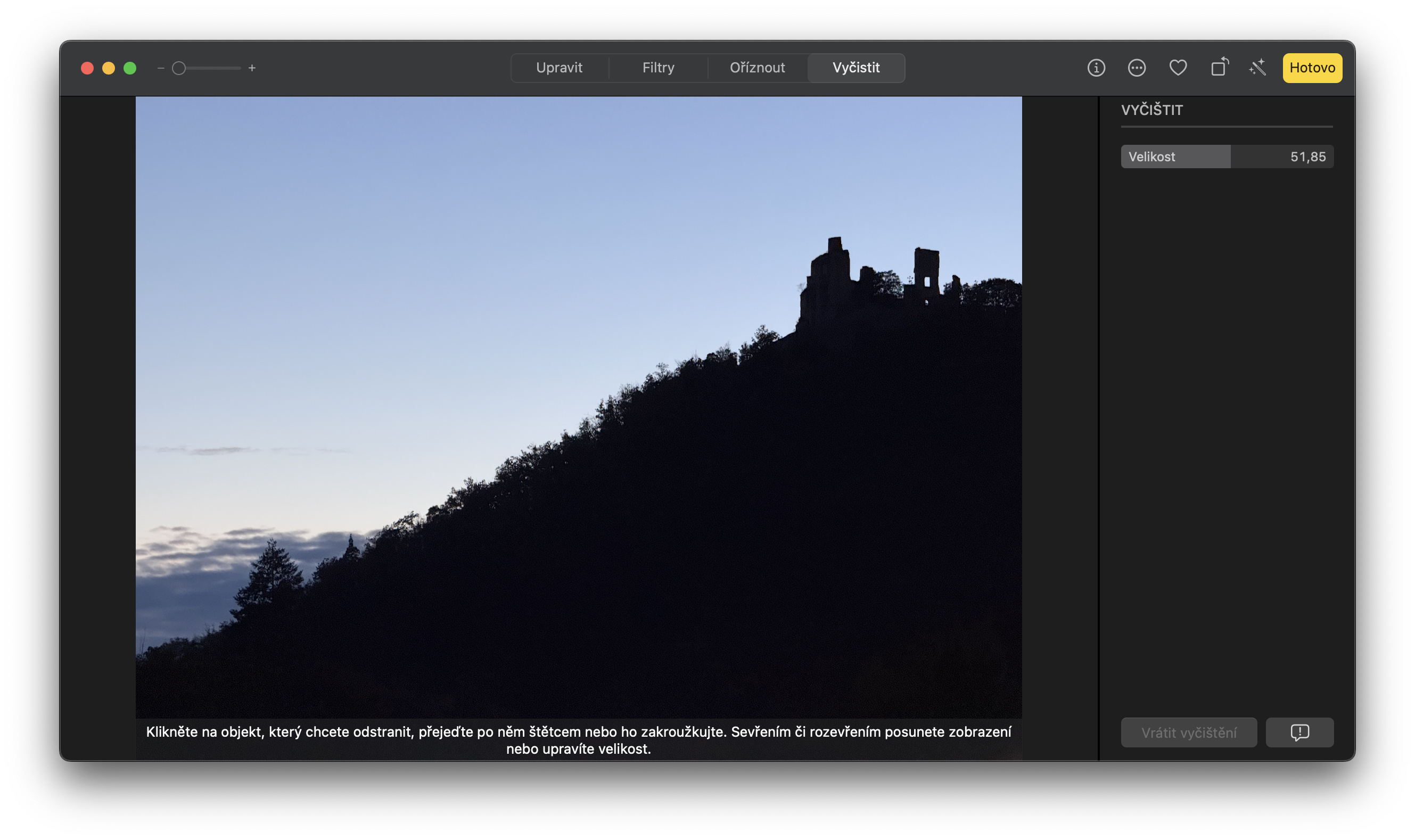Click the green fullscreen window button

pyautogui.click(x=130, y=69)
